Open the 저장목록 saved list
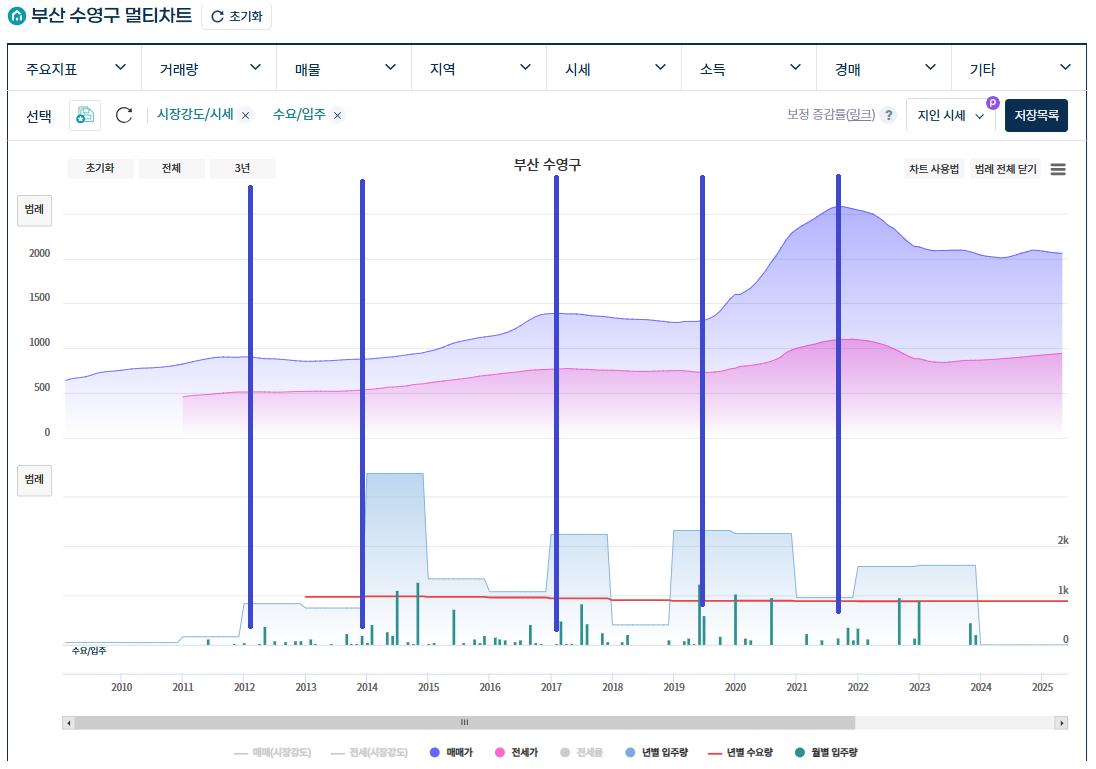Screen dimensions: 1096x769 pos(1036,115)
